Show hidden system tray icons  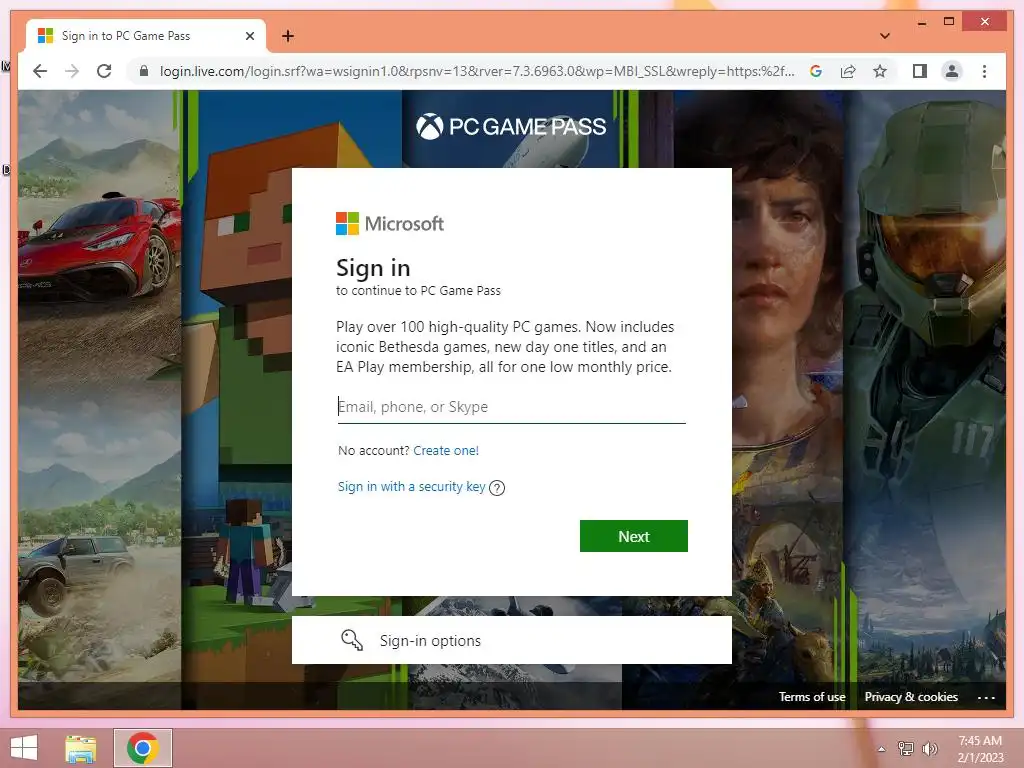point(882,749)
